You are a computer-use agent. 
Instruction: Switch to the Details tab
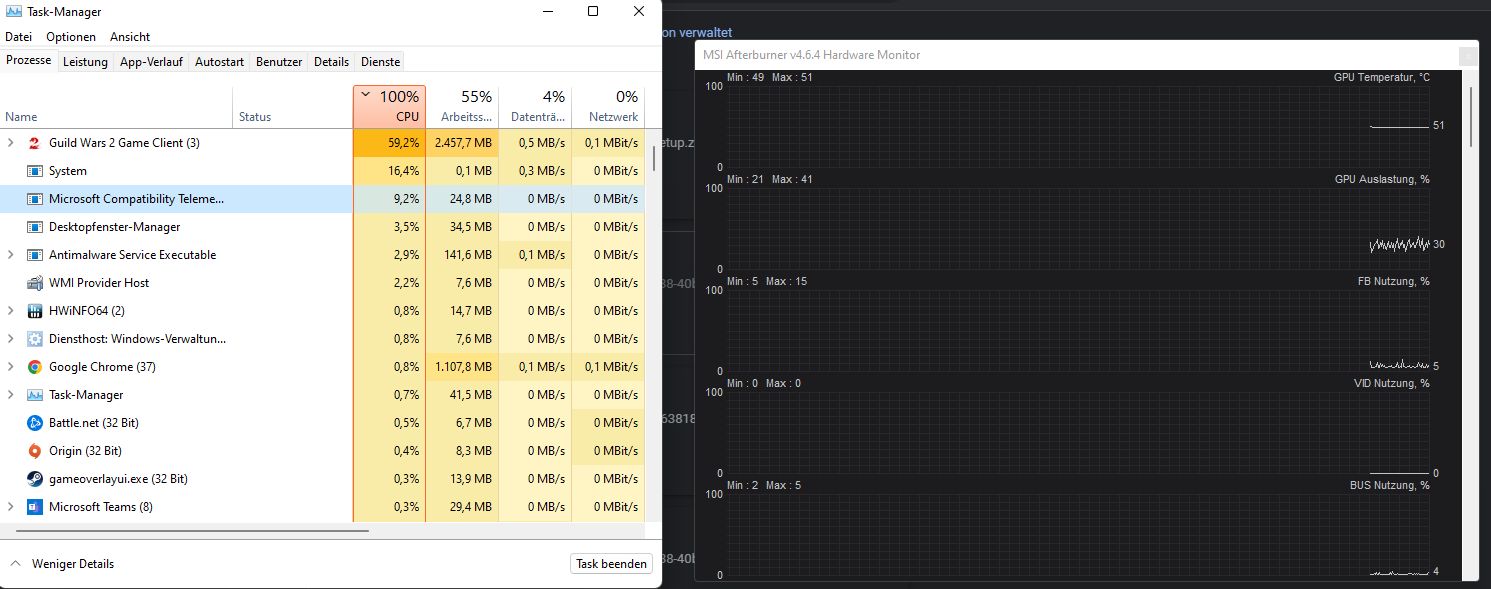pos(331,62)
